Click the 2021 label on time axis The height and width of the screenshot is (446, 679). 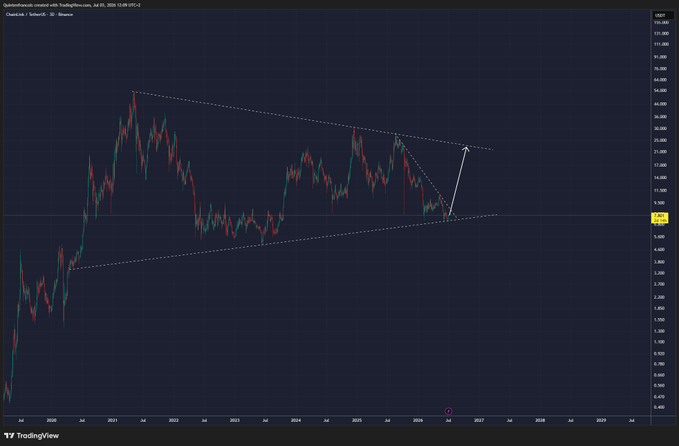tap(113, 420)
